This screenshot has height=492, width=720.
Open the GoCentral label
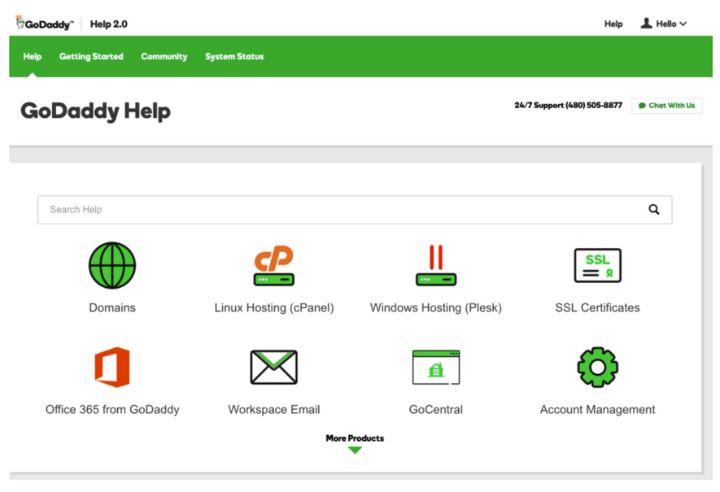coord(436,409)
